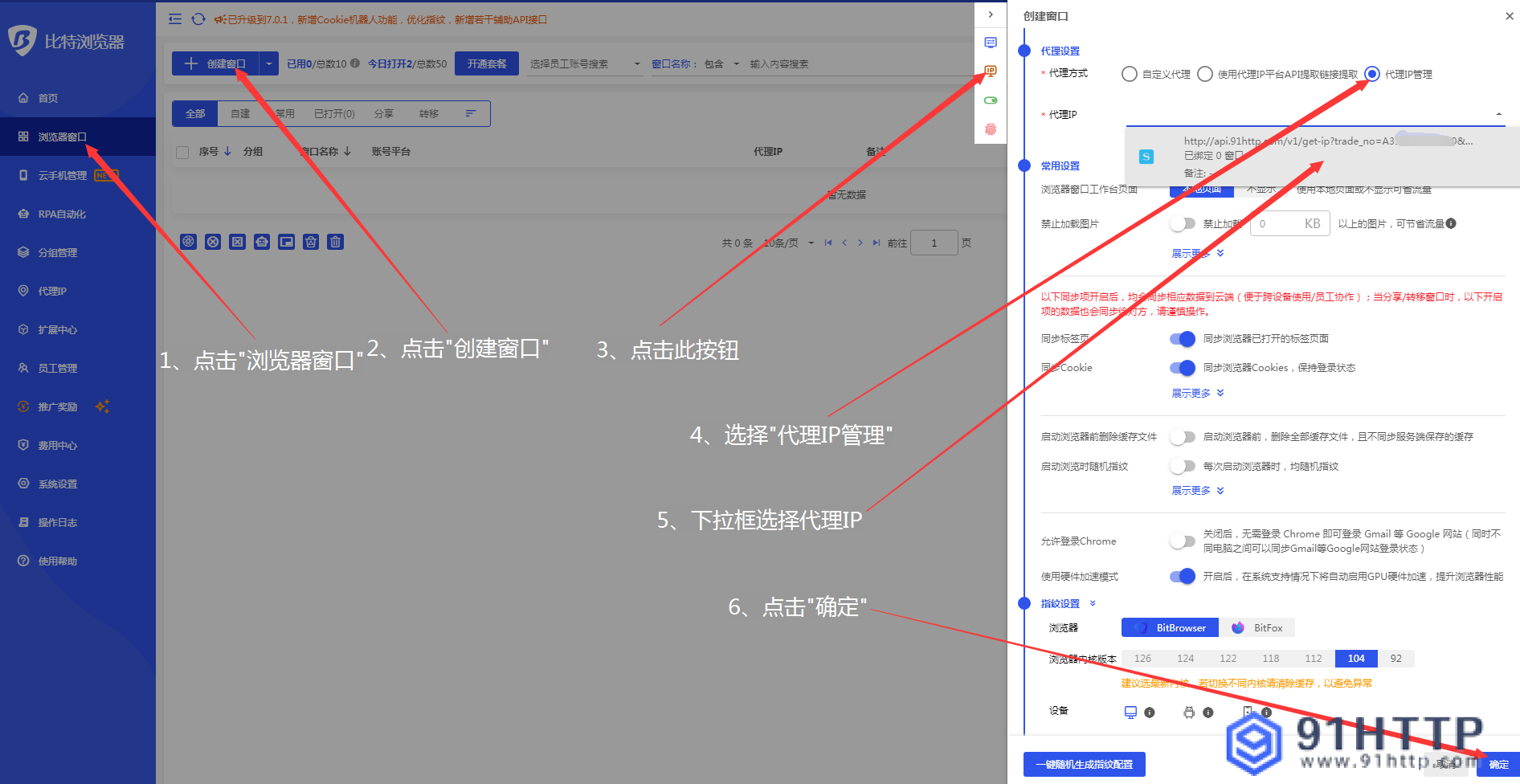Open the 10条/页 page-size dropdown

pyautogui.click(x=788, y=243)
